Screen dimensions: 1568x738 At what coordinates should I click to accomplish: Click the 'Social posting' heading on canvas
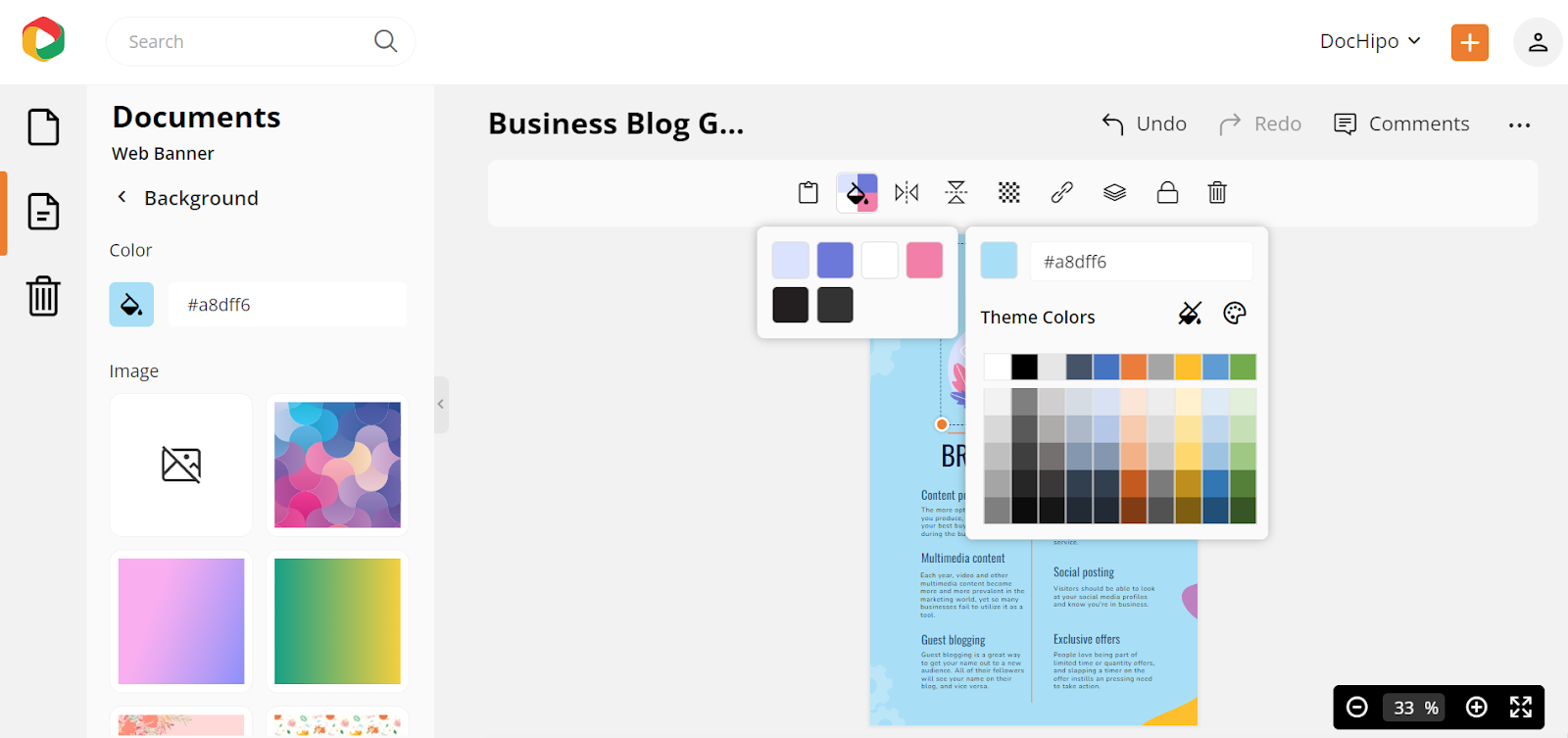click(1084, 572)
